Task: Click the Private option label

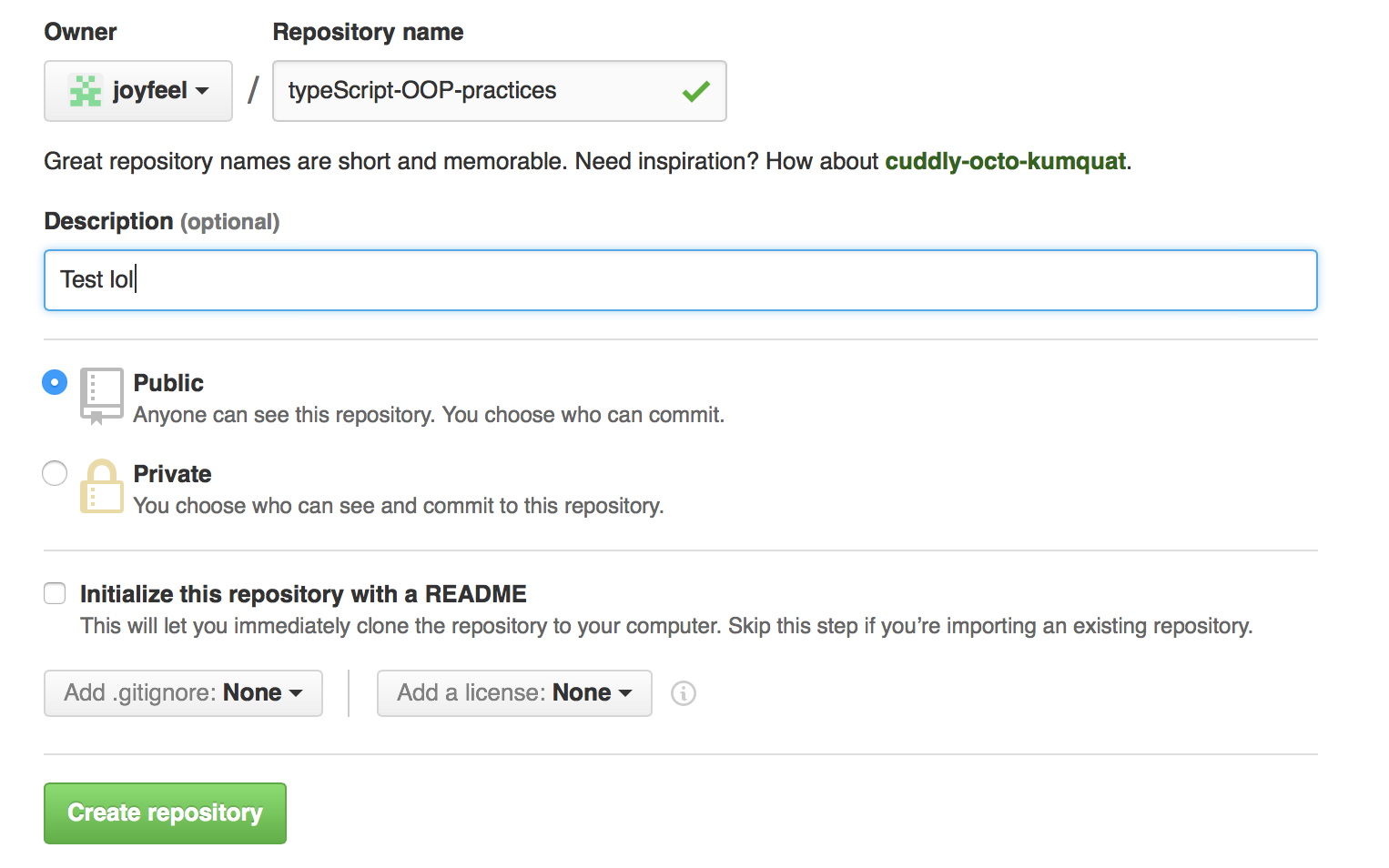Action: (x=172, y=474)
